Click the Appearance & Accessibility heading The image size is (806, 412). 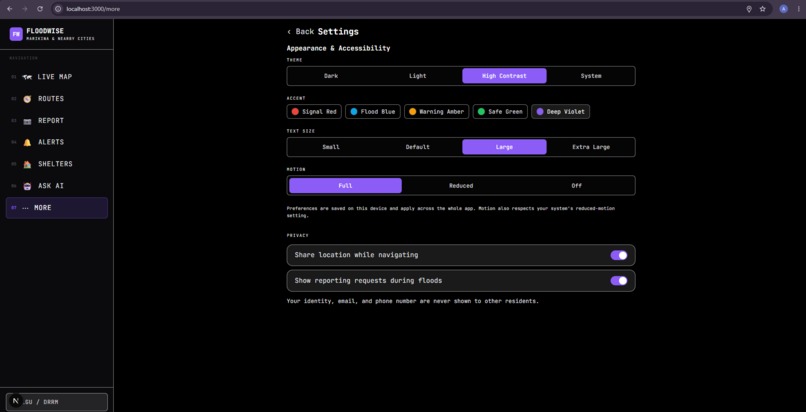[x=338, y=48]
